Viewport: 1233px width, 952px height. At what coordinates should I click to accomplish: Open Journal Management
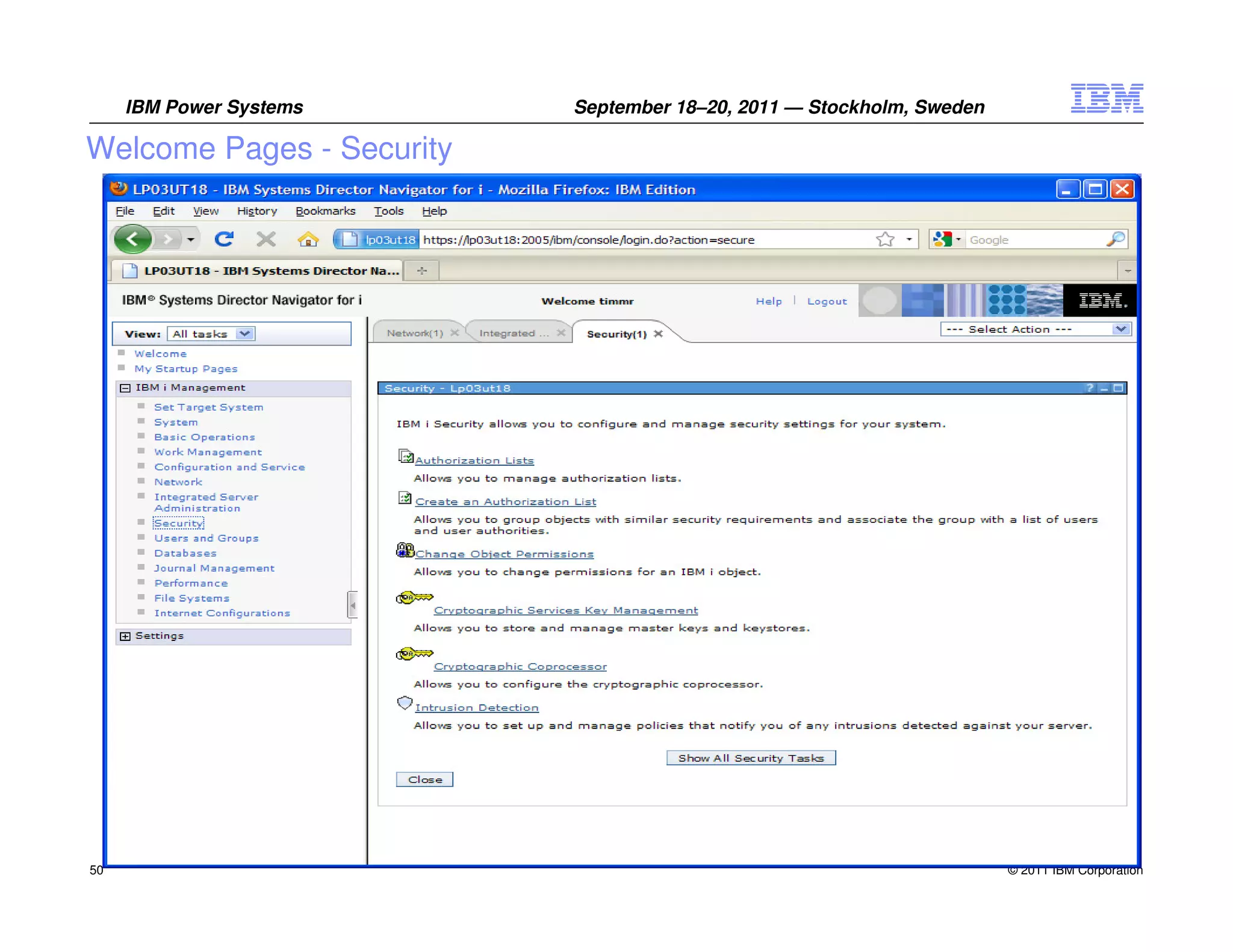[x=214, y=568]
